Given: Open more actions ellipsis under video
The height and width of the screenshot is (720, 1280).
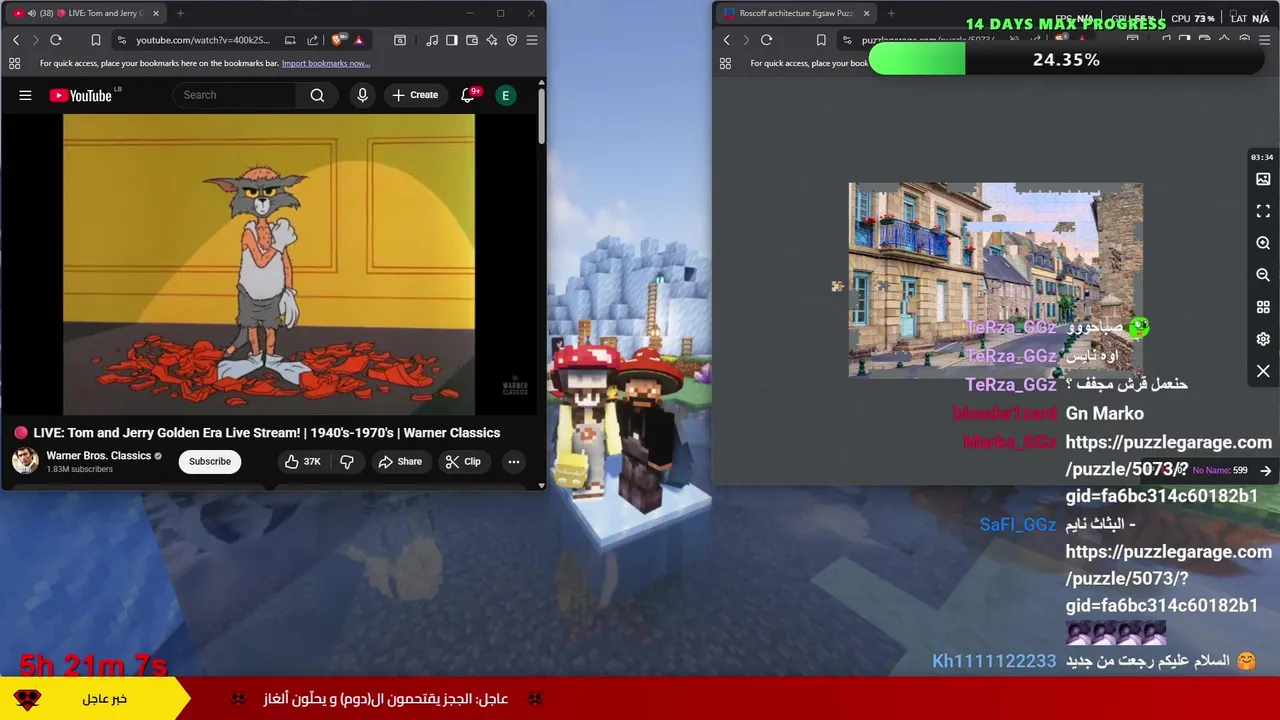Looking at the screenshot, I should pyautogui.click(x=513, y=461).
